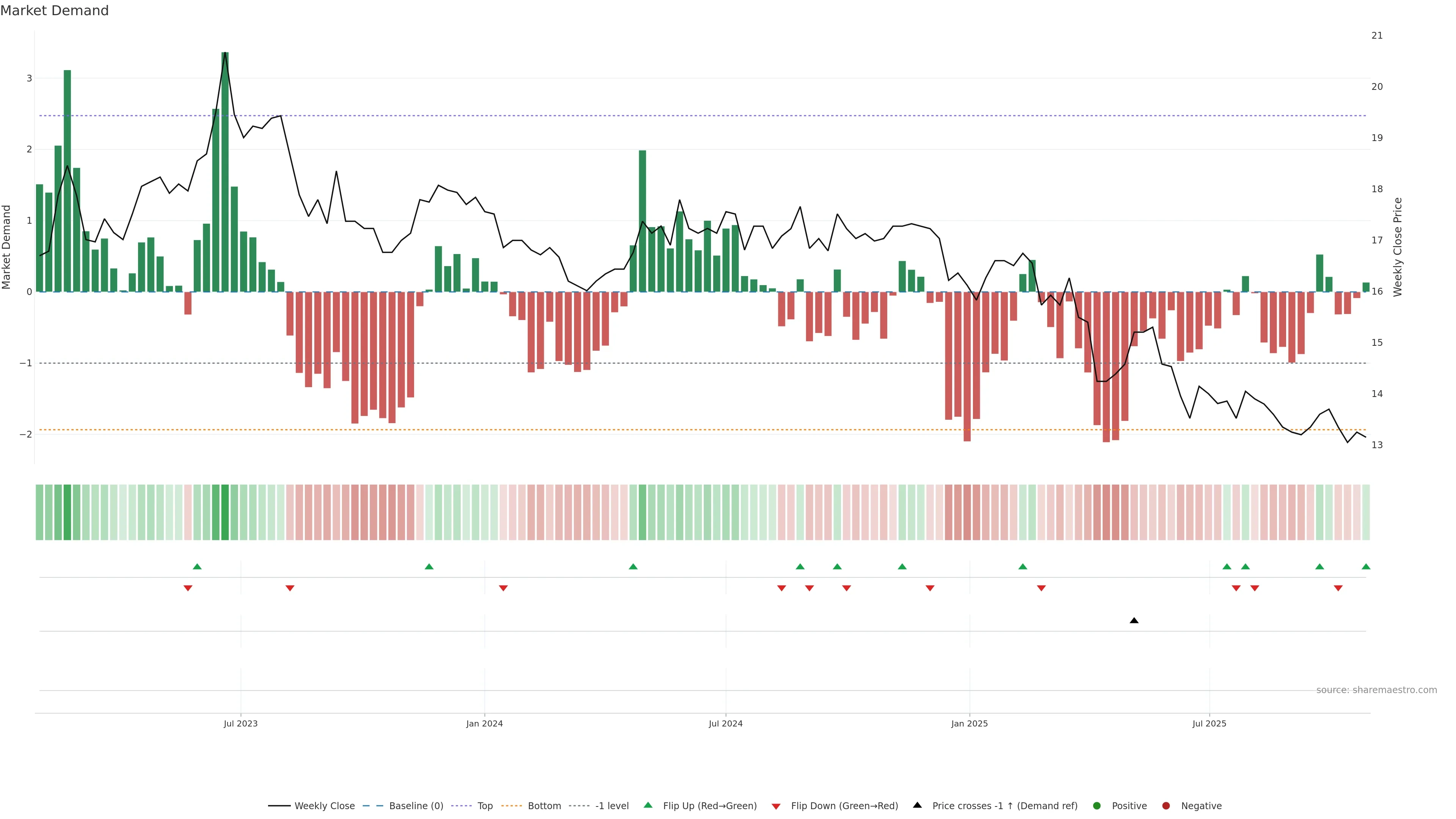Toggle the -1 level legend item
The width and height of the screenshot is (1456, 819).
click(x=612, y=806)
